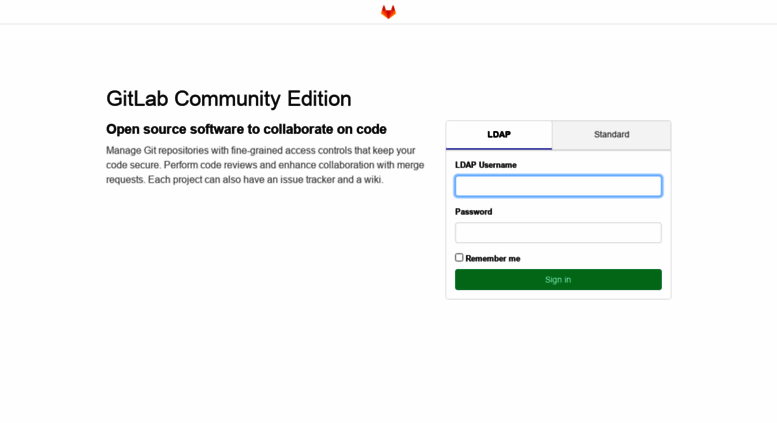Click the Manage Git repositories description paragraph
Image resolution: width=777 pixels, height=423 pixels.
pyautogui.click(x=265, y=165)
